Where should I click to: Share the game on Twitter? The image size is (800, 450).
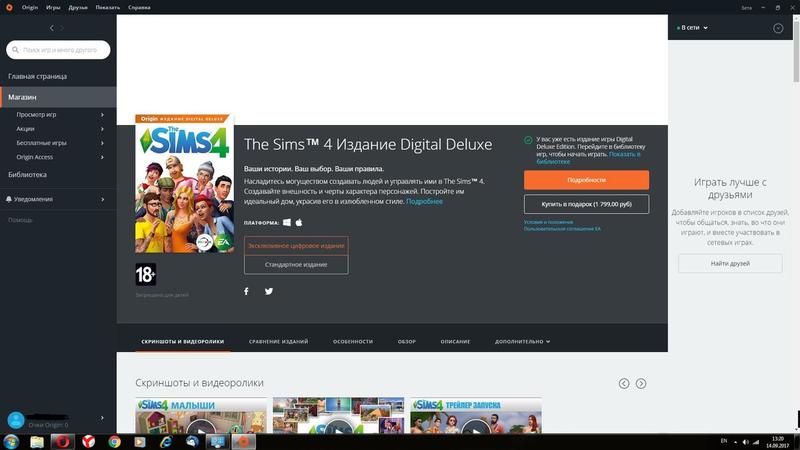click(269, 291)
